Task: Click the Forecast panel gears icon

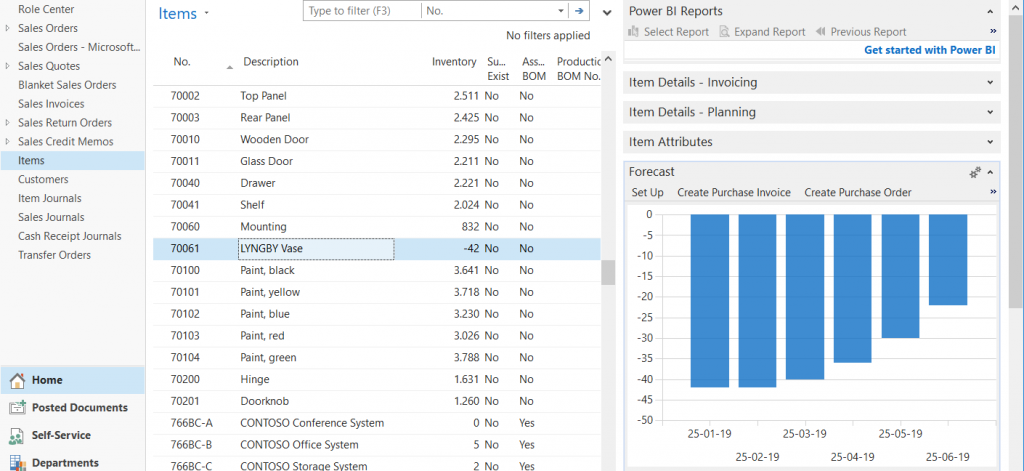Action: pos(975,172)
